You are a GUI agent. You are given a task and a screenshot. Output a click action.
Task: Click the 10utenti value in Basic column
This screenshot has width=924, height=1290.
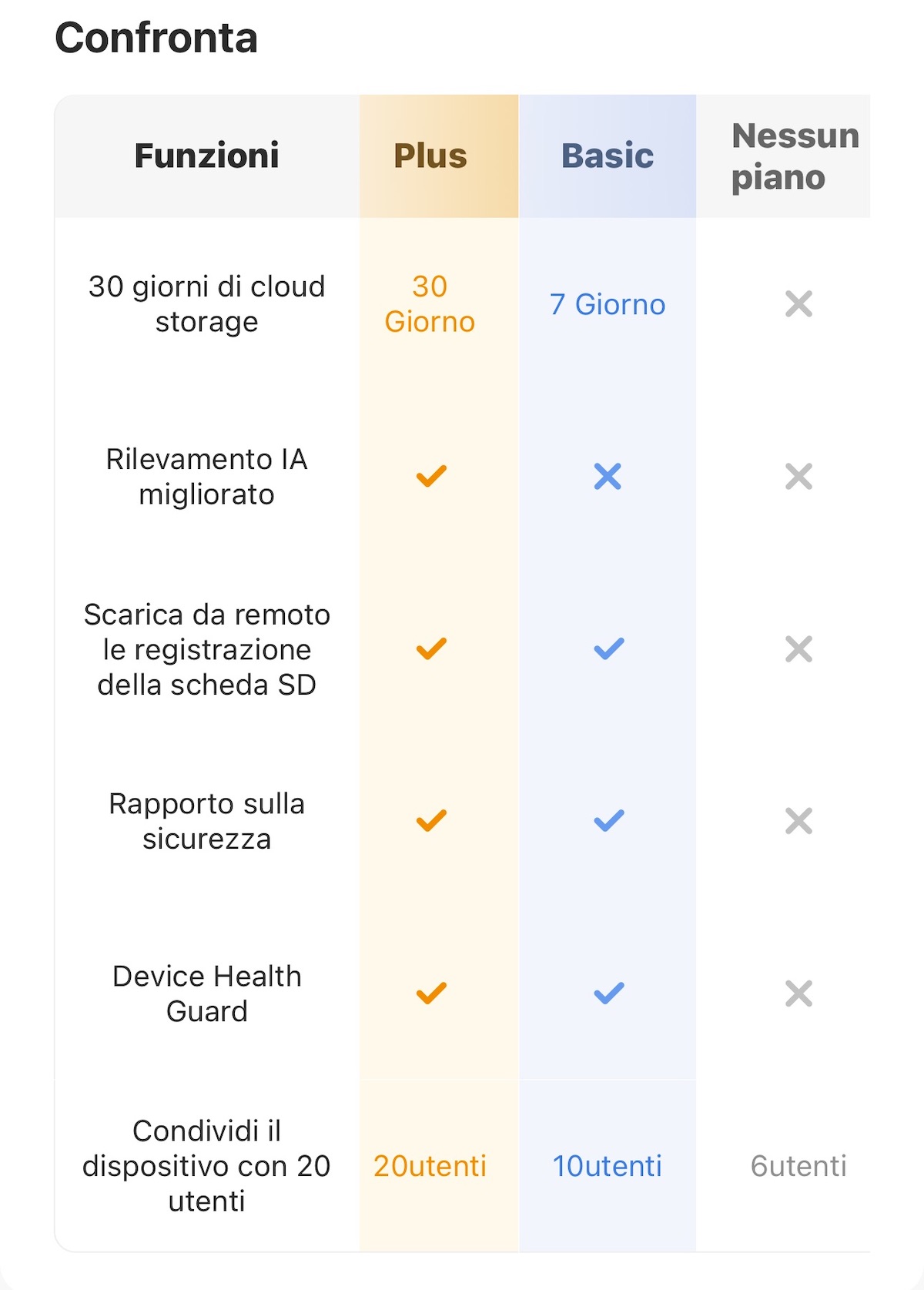608,1166
